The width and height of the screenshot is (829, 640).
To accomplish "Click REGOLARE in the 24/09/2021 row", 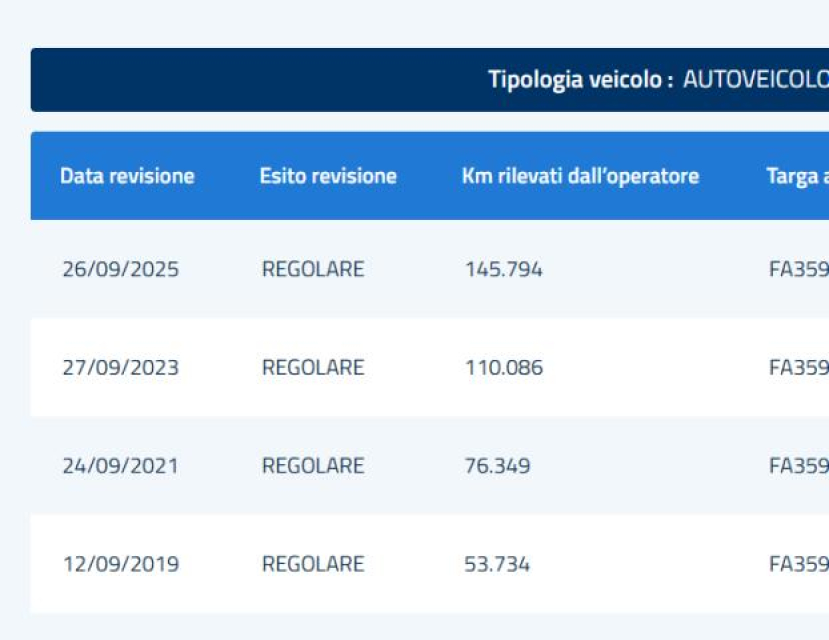I will [313, 466].
